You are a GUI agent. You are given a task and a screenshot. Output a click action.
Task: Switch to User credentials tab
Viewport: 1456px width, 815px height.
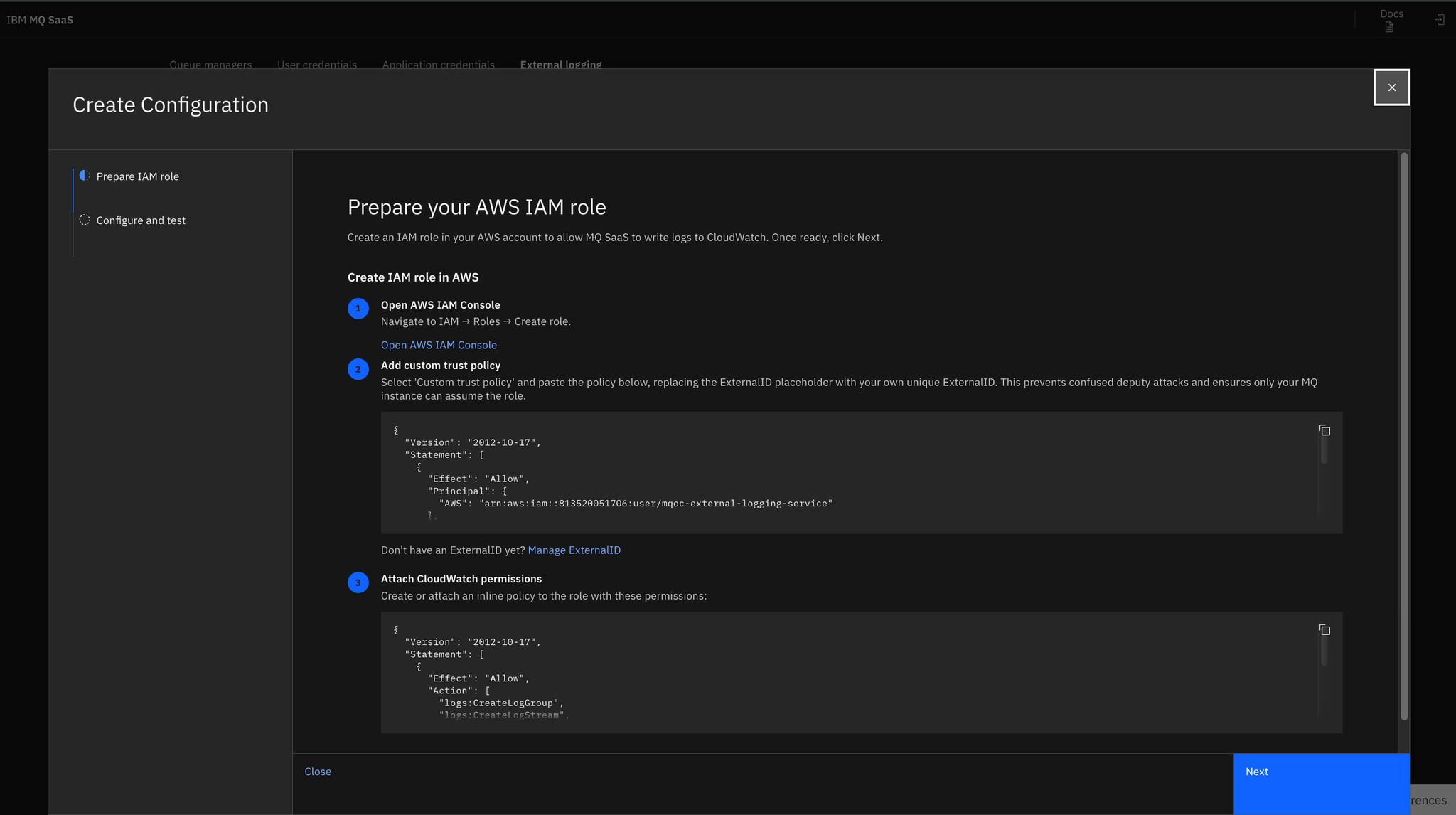click(317, 64)
